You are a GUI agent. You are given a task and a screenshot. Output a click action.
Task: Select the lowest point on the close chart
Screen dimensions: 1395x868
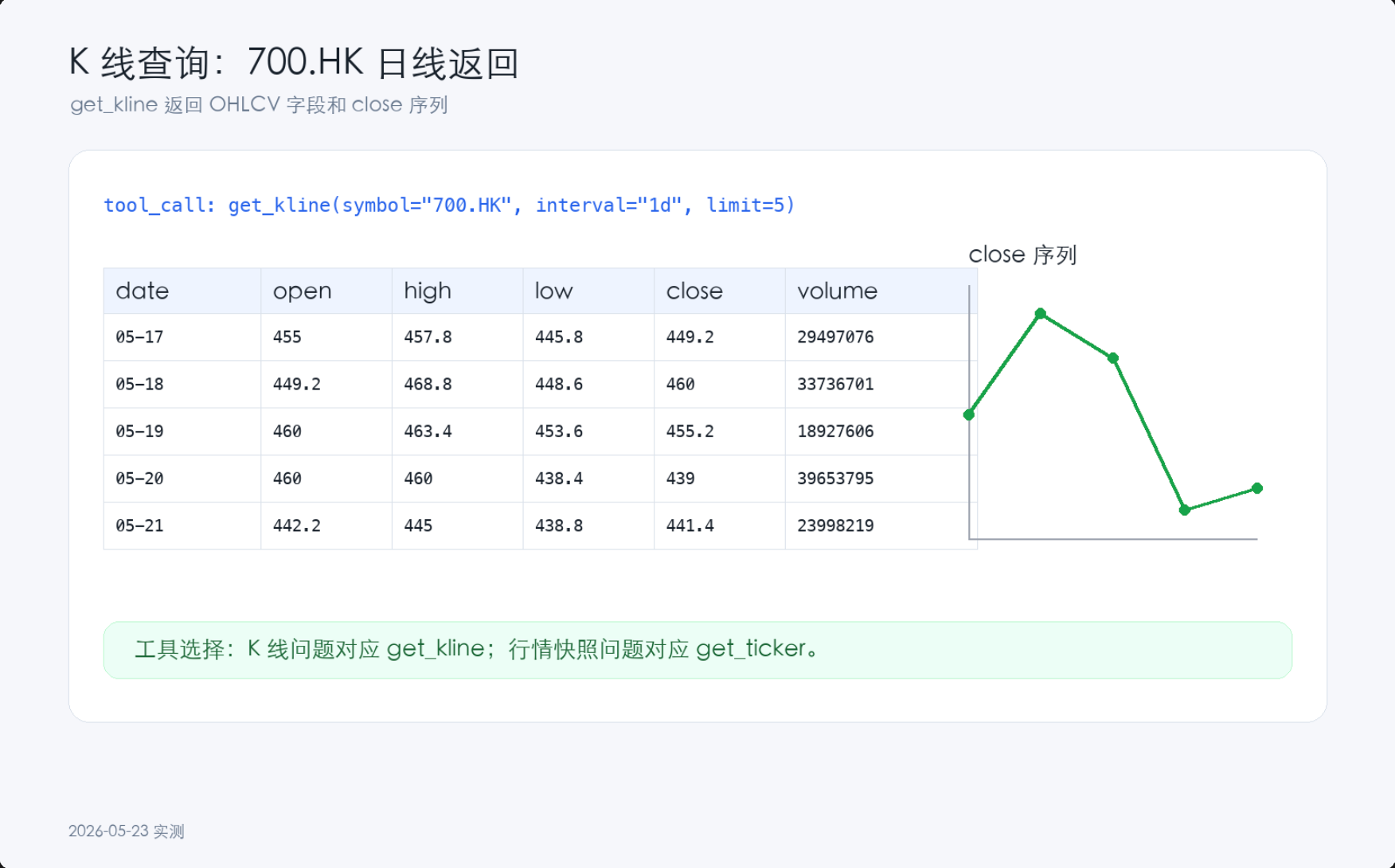pos(1185,510)
